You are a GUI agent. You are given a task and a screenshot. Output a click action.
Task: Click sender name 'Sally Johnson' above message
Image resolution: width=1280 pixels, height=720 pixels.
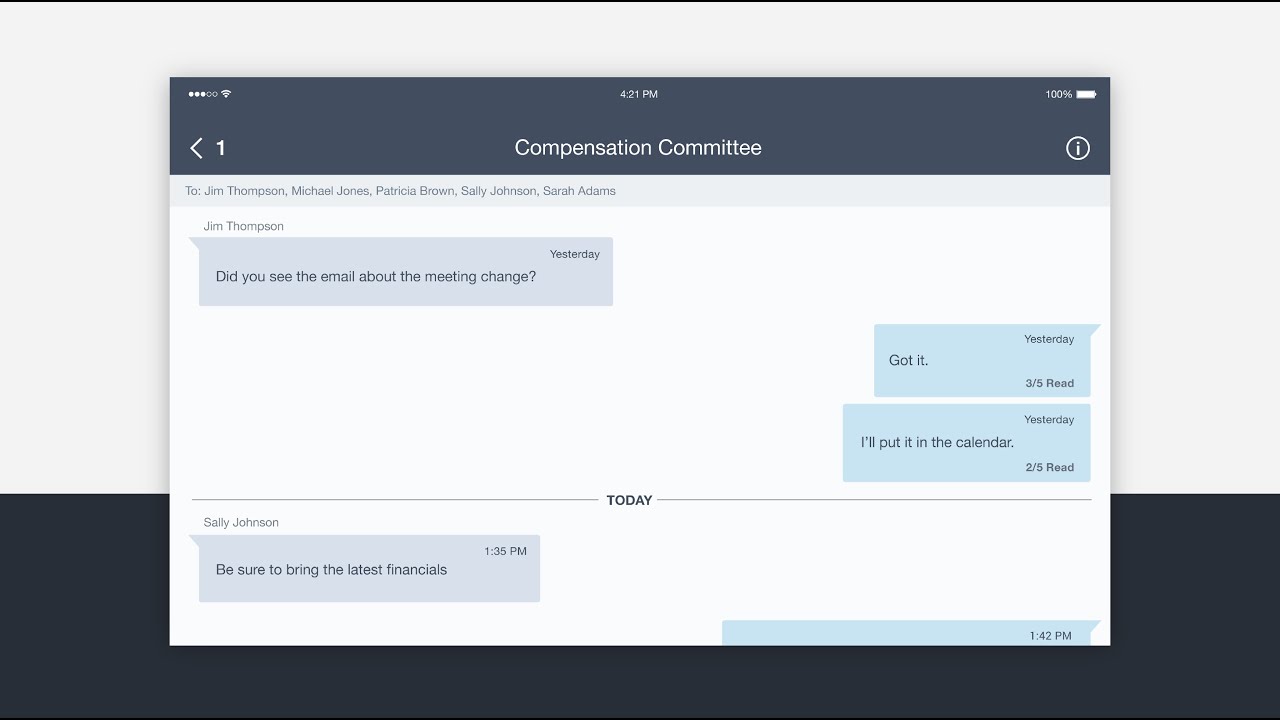[x=241, y=522]
